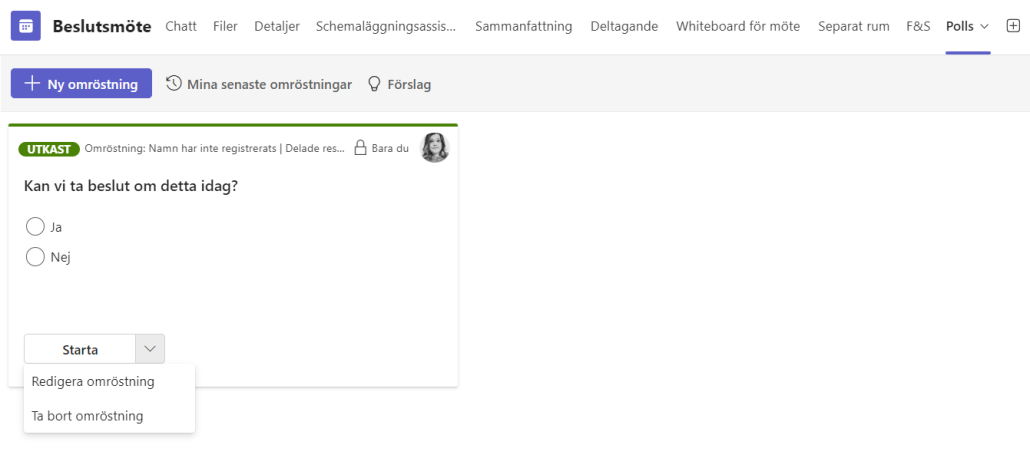Select the Nej radio option

[35, 257]
